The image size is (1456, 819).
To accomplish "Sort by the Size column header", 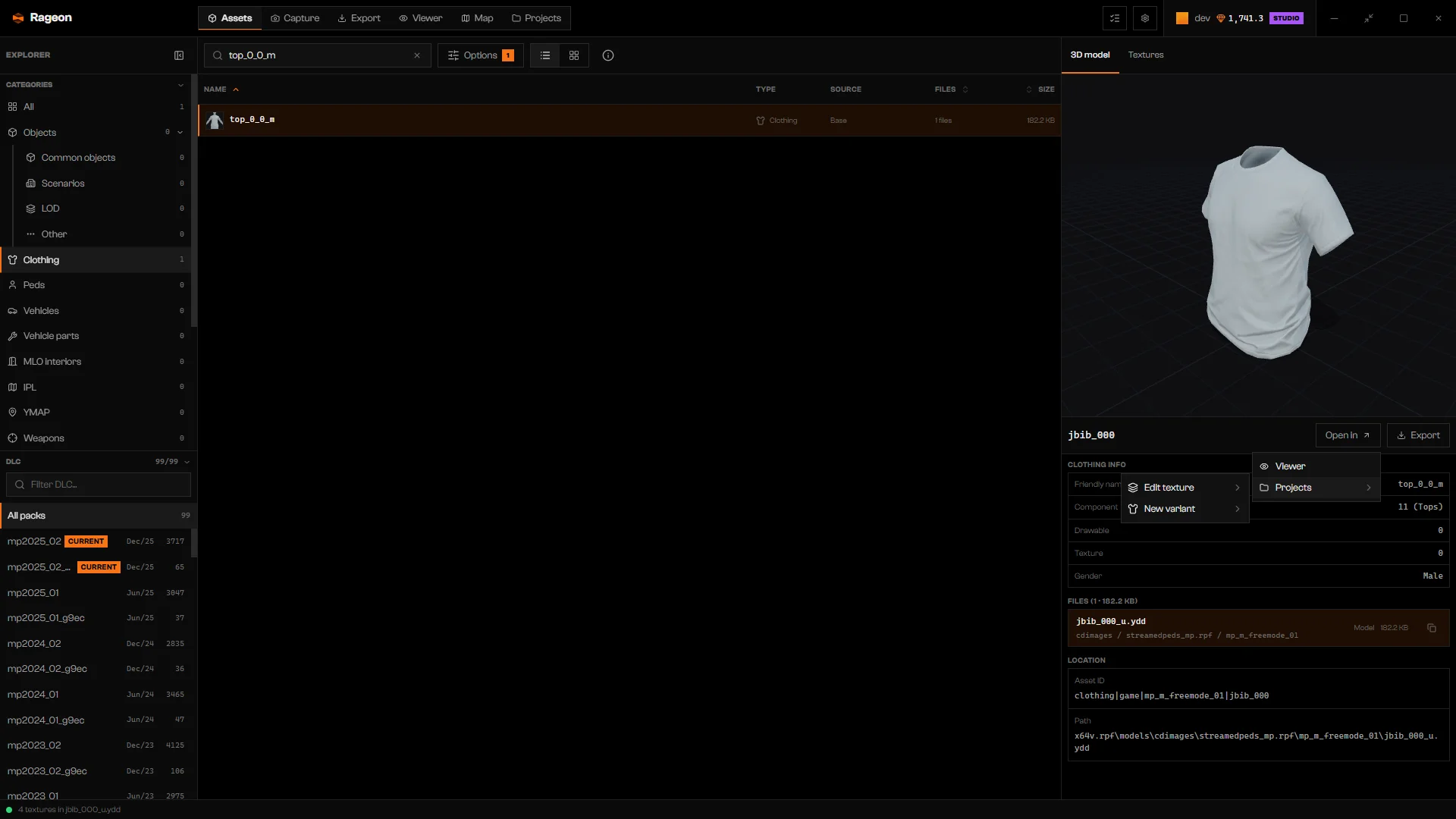I will tap(1040, 89).
